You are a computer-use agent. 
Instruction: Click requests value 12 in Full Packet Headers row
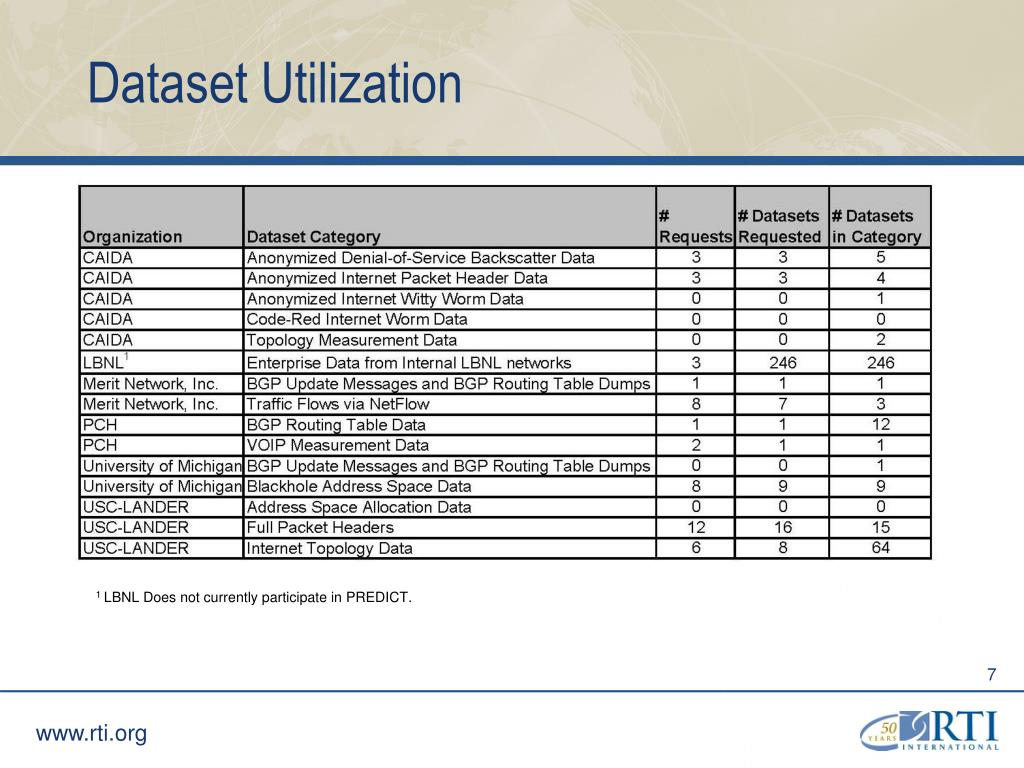pyautogui.click(x=696, y=528)
